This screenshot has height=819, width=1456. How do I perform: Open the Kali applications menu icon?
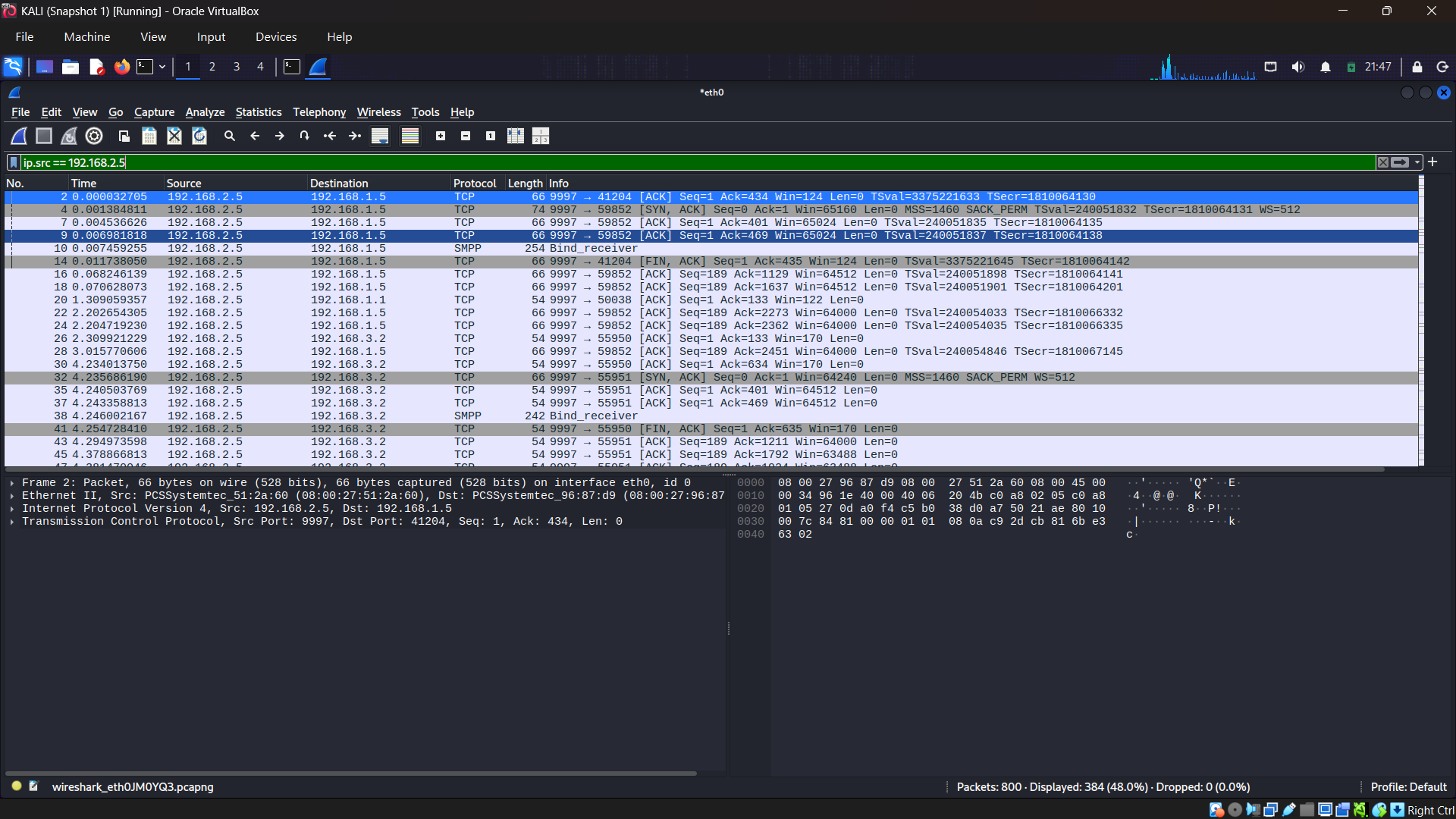click(x=13, y=67)
